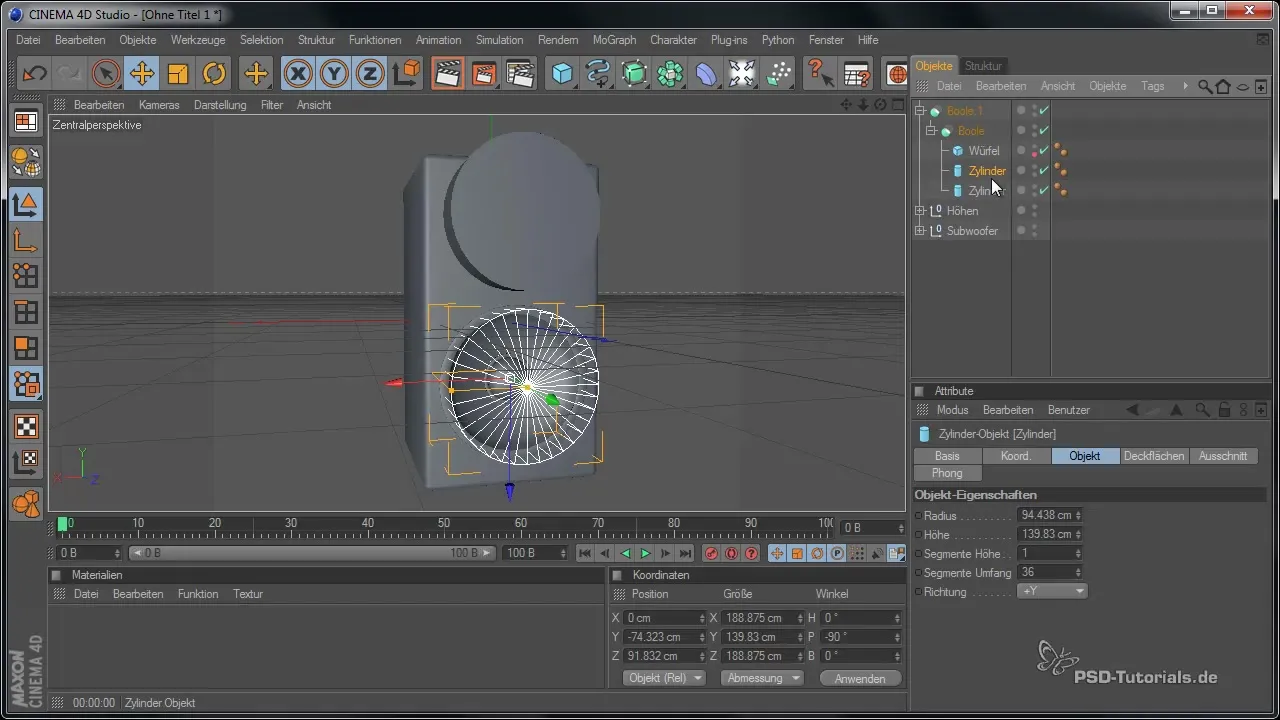Select the Make Editable icon in left palette

point(26,162)
